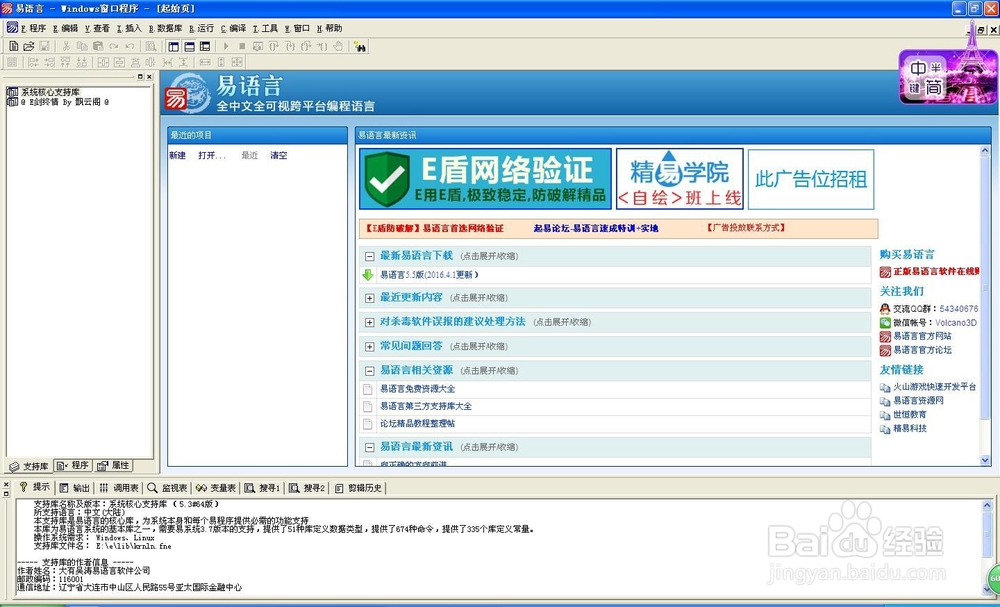The height and width of the screenshot is (607, 1000).
Task: Click the QQ penguin icon
Action: click(885, 309)
